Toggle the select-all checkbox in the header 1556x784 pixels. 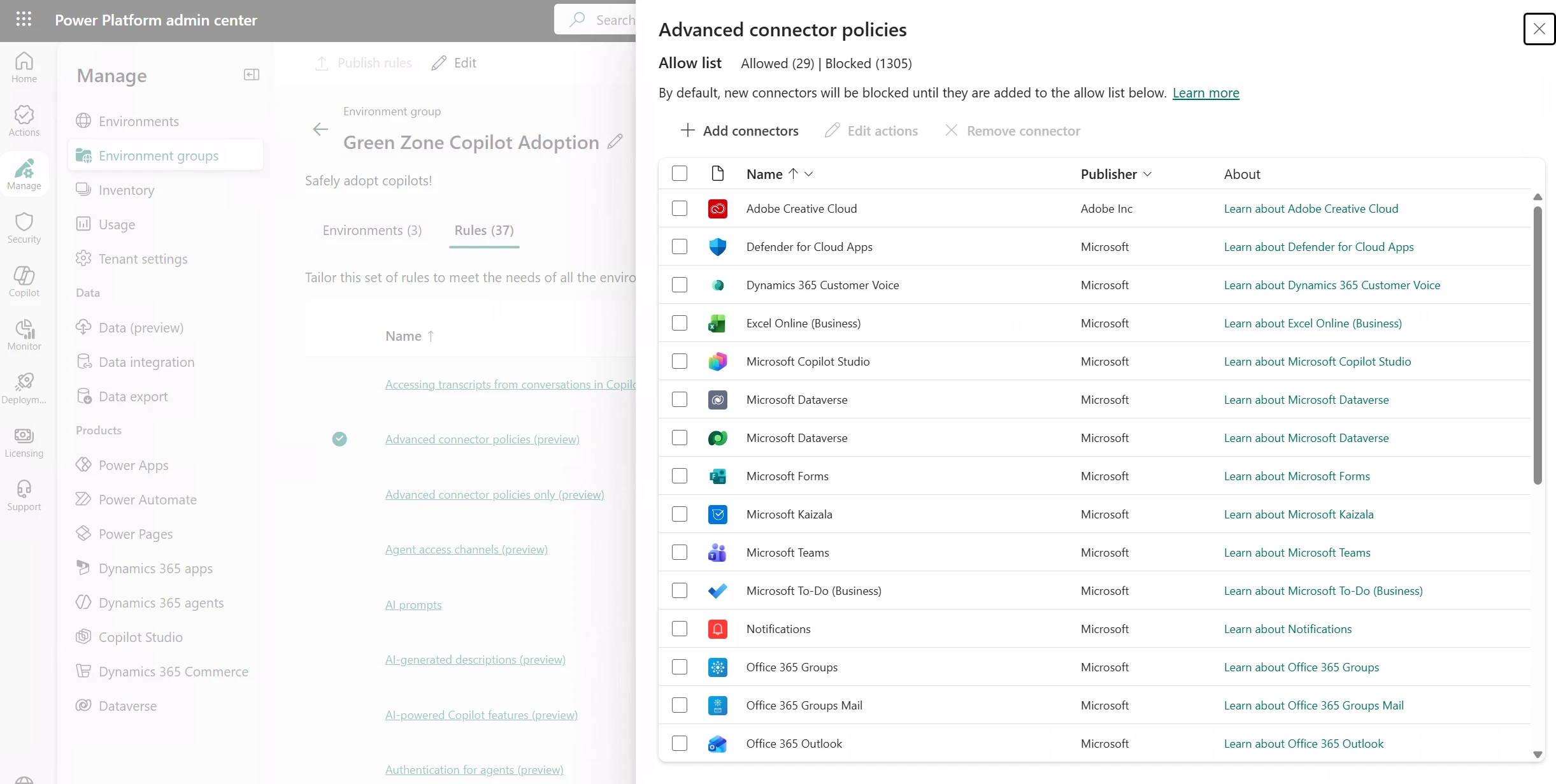click(x=680, y=173)
